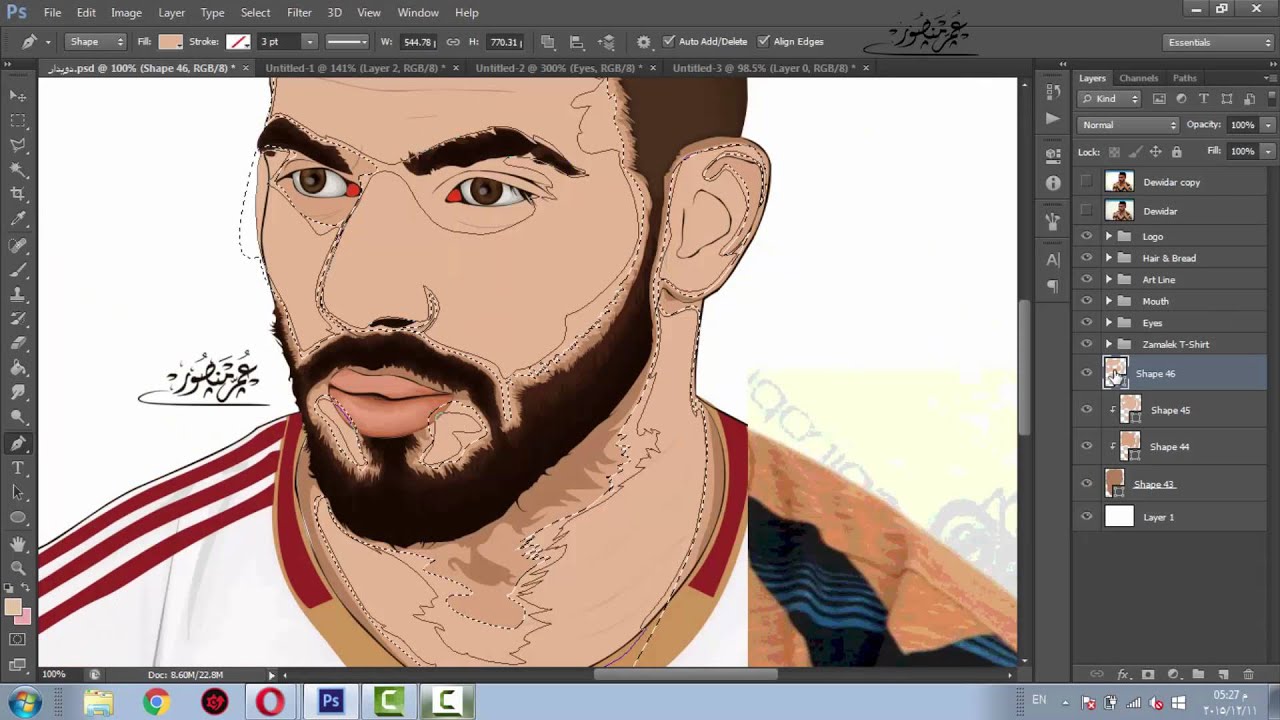Hide the Hair & Bread group

click(1086, 258)
